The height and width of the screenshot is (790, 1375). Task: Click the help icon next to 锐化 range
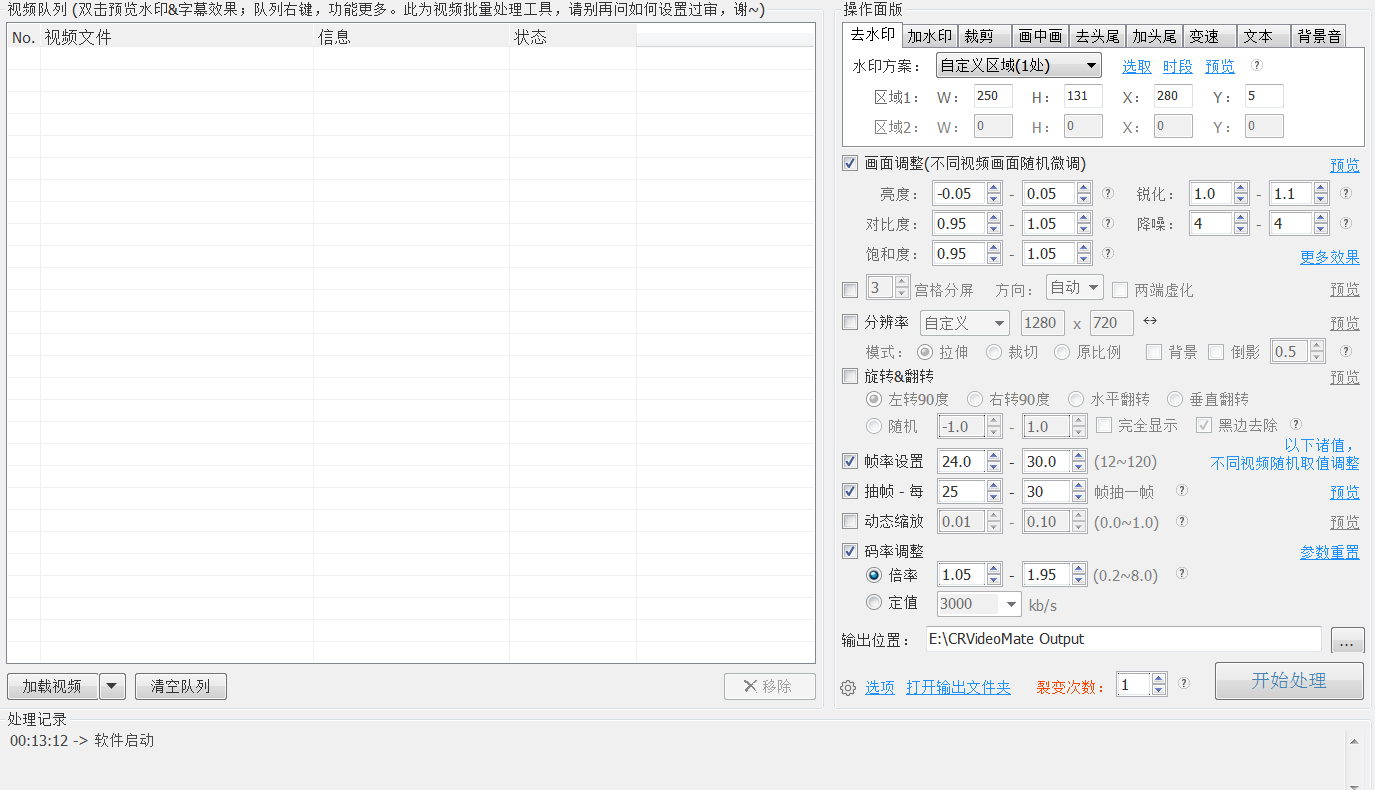coord(1346,194)
